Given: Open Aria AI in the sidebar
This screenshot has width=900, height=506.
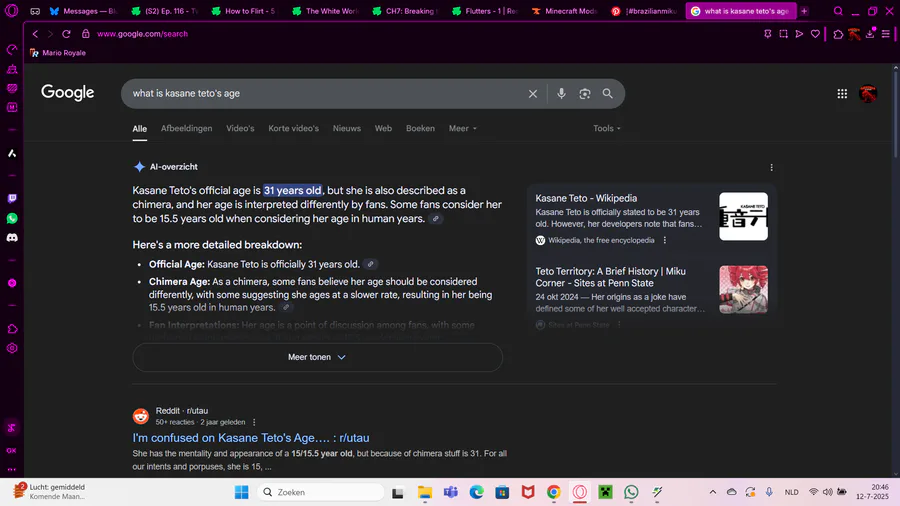Looking at the screenshot, I should (12, 153).
